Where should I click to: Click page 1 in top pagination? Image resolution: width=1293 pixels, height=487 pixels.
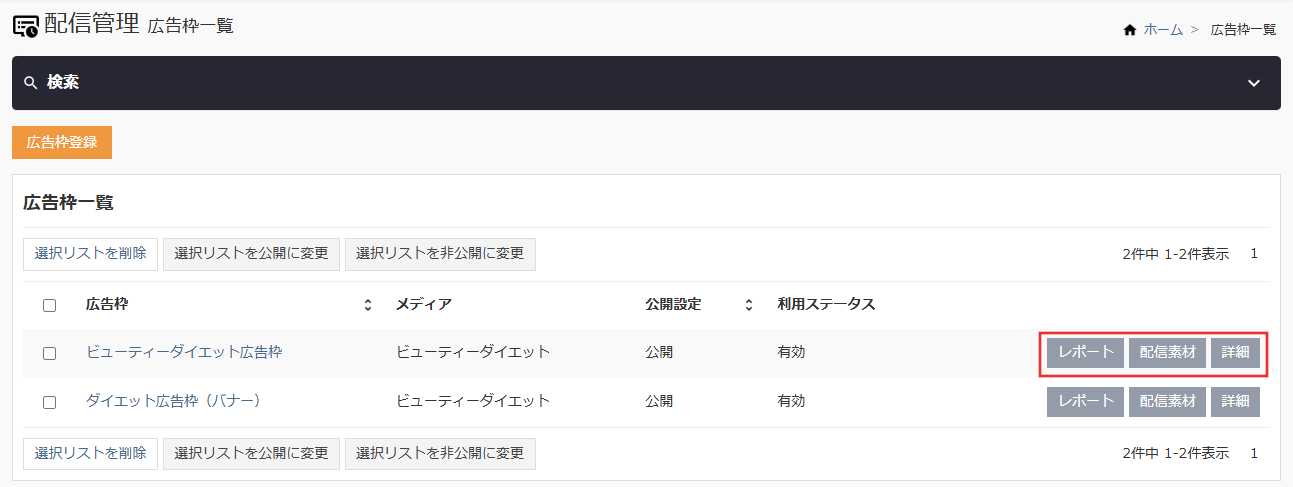pyautogui.click(x=1254, y=254)
